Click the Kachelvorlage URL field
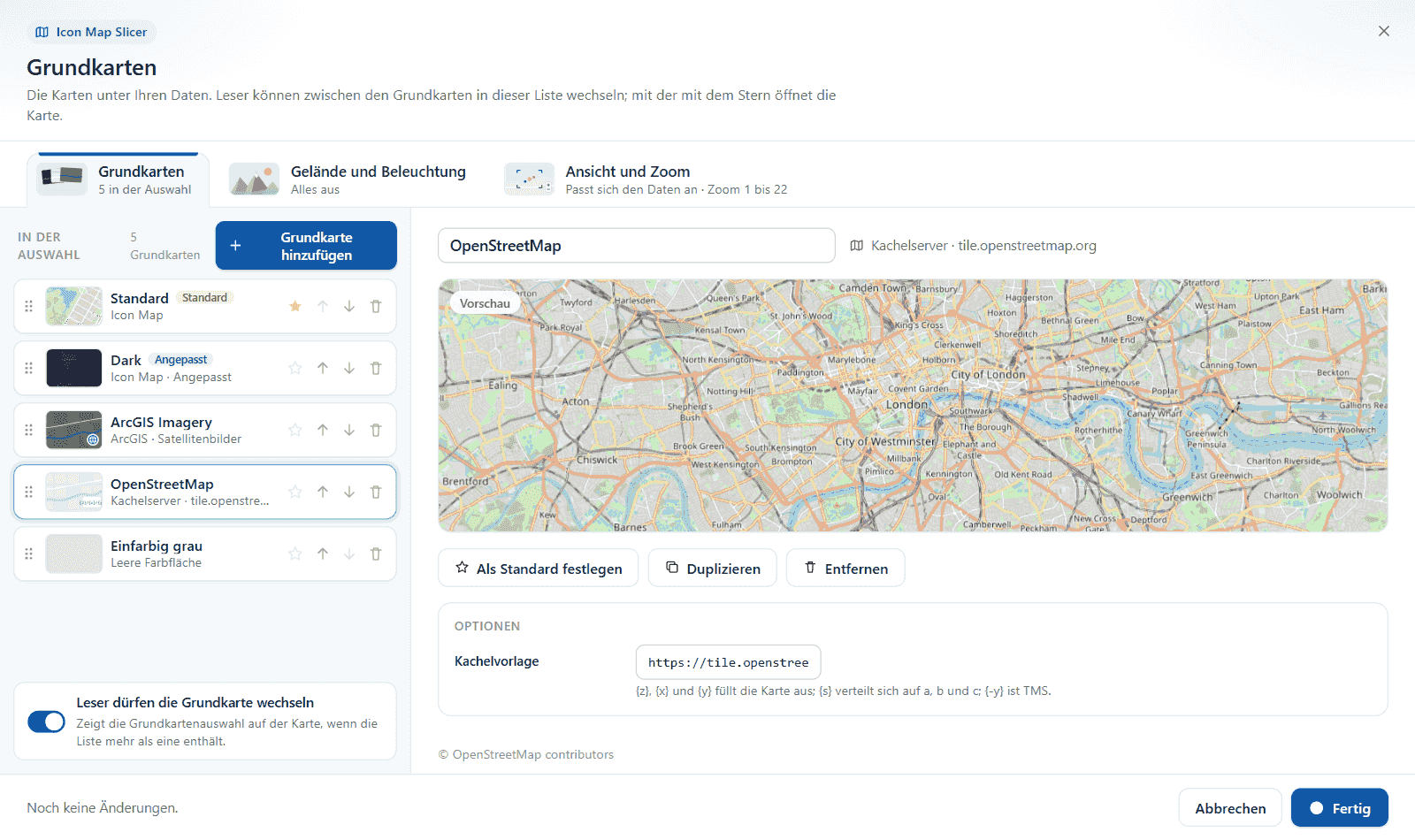 (x=729, y=662)
